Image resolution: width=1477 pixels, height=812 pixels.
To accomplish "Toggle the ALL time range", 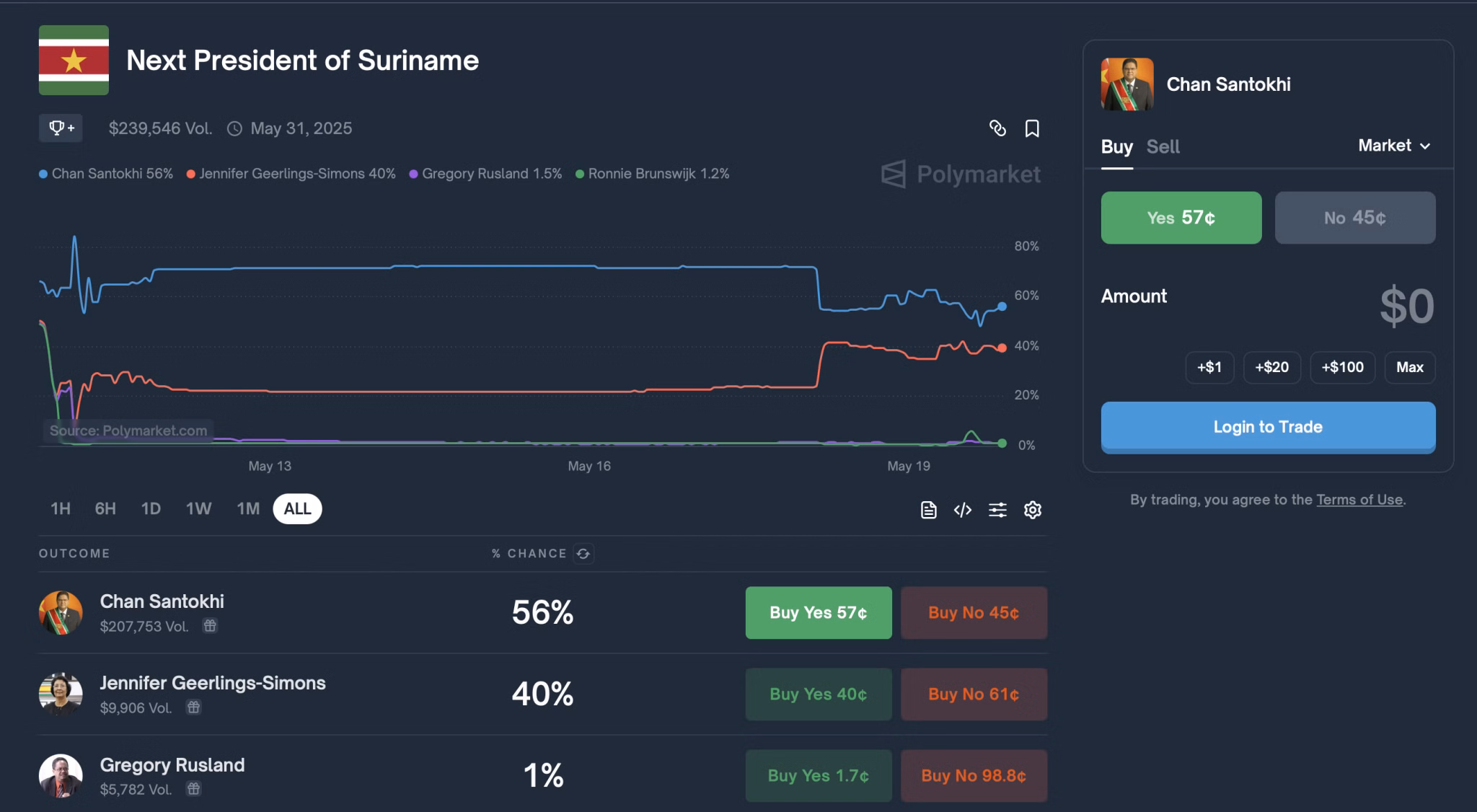I will [297, 508].
